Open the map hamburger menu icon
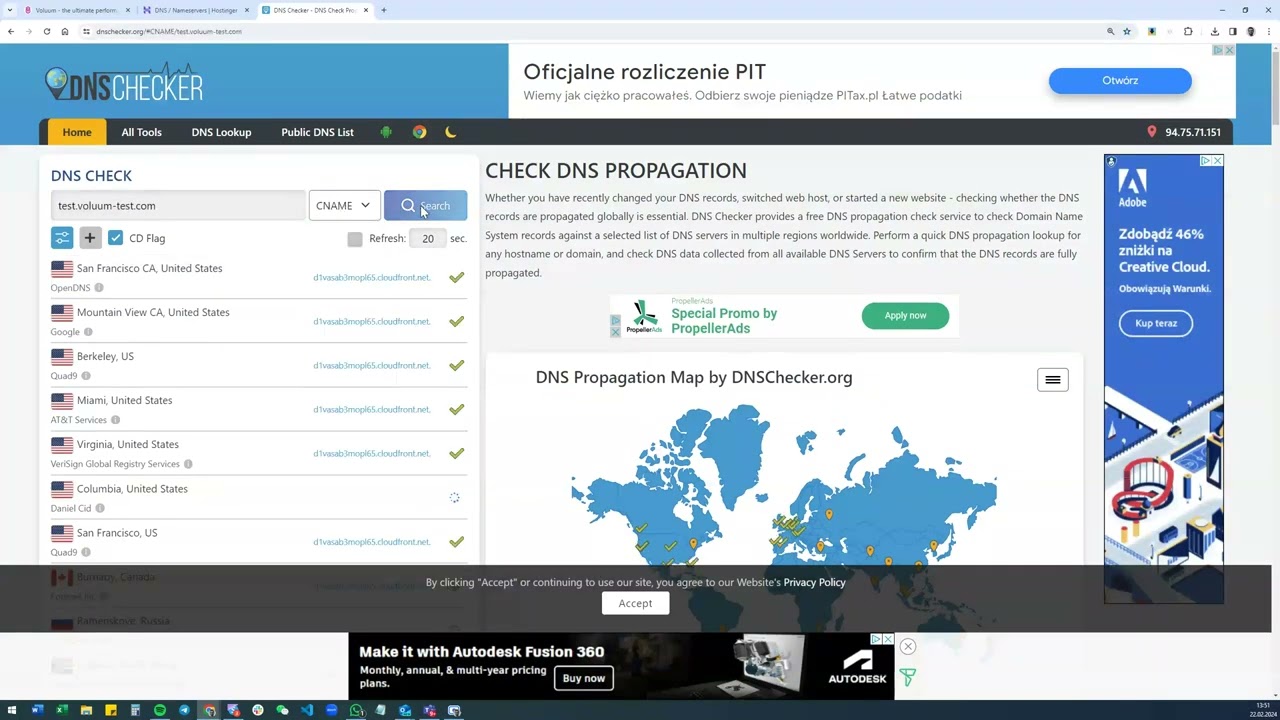 click(x=1052, y=379)
